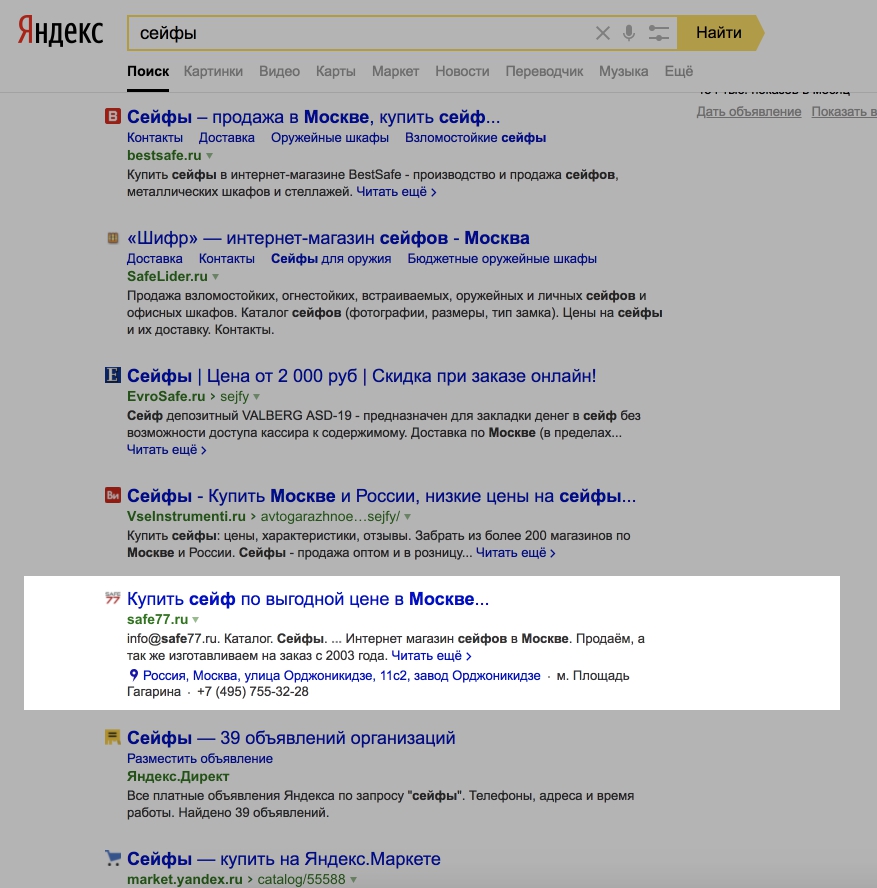Click the Найти search button

tap(719, 33)
